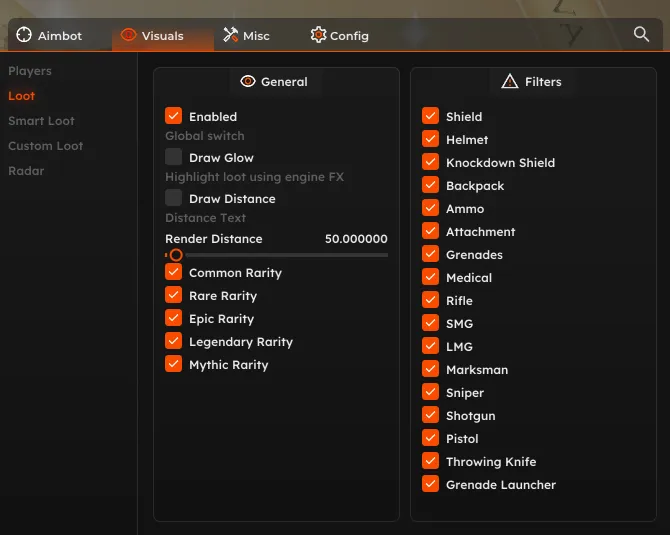
Task: Open the search magnifier icon
Action: pyautogui.click(x=641, y=34)
